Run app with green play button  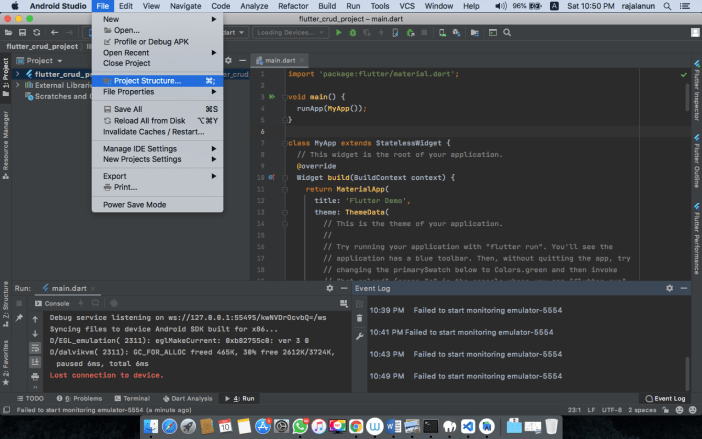click(338, 33)
